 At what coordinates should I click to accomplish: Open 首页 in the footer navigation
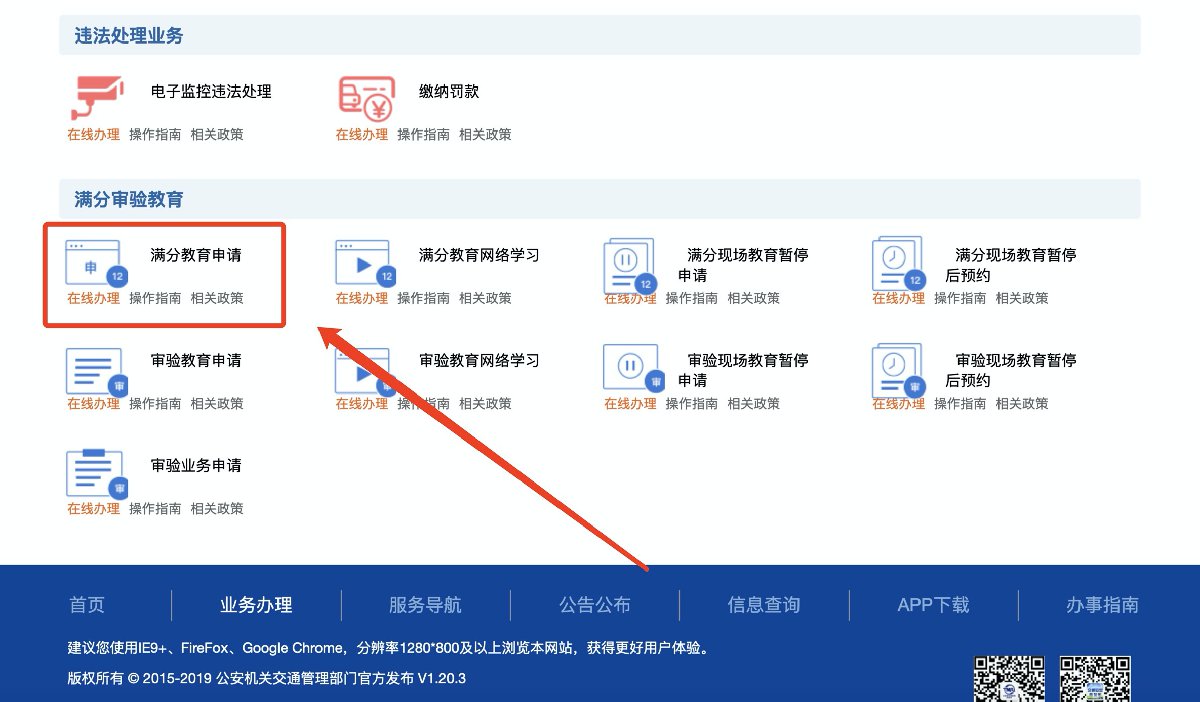pos(87,605)
